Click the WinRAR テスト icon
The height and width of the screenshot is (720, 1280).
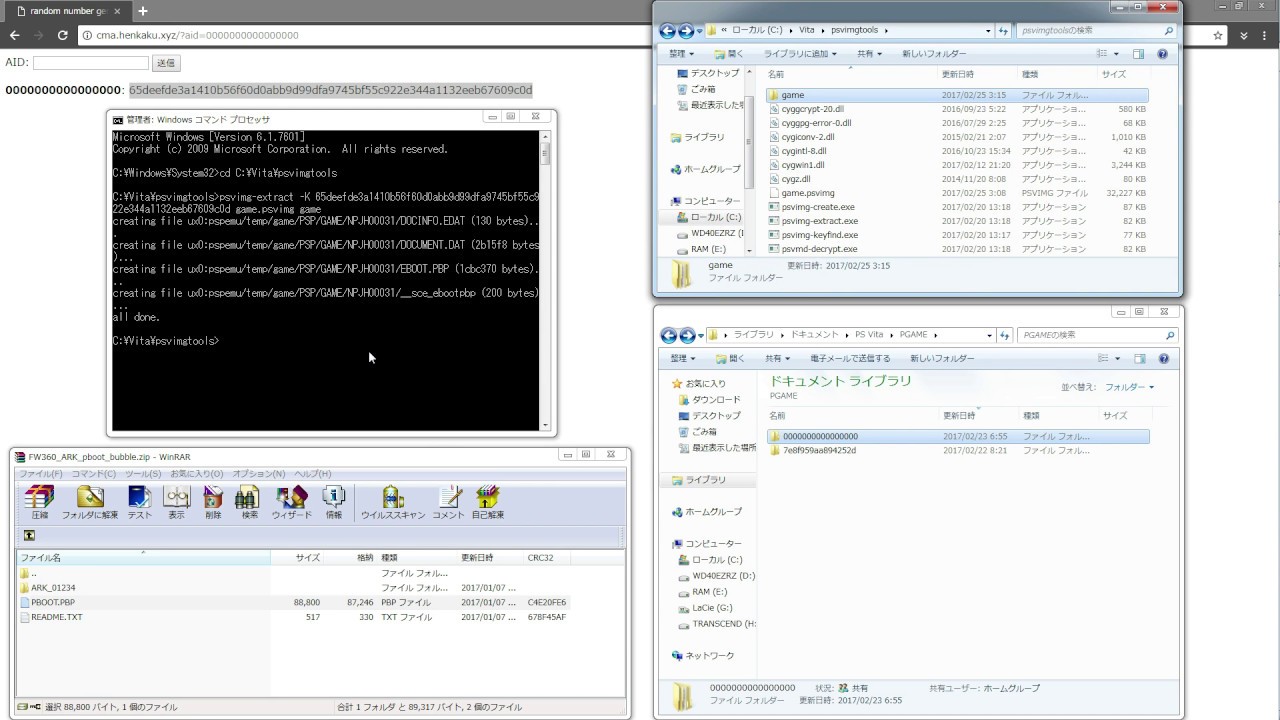pyautogui.click(x=140, y=502)
